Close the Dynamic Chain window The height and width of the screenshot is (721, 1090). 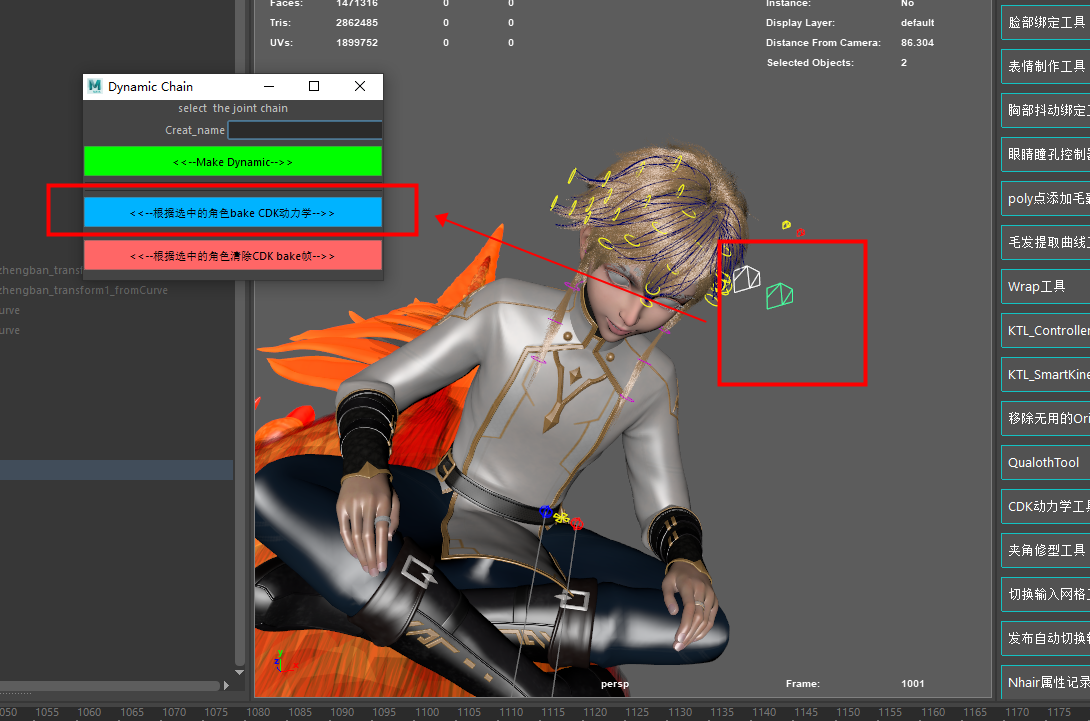pos(360,87)
